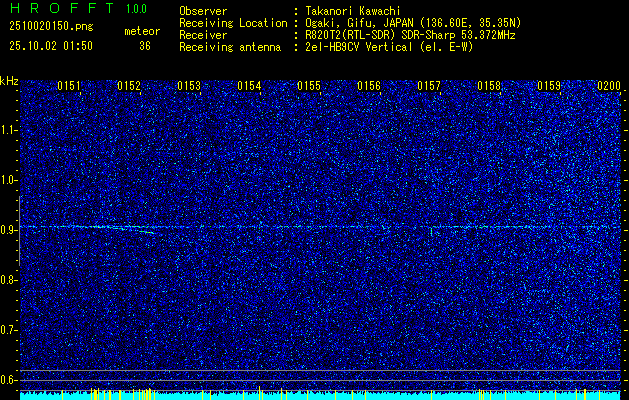Click R820T2(RTL-SDR) receiver details
629x400 pixels.
point(410,35)
